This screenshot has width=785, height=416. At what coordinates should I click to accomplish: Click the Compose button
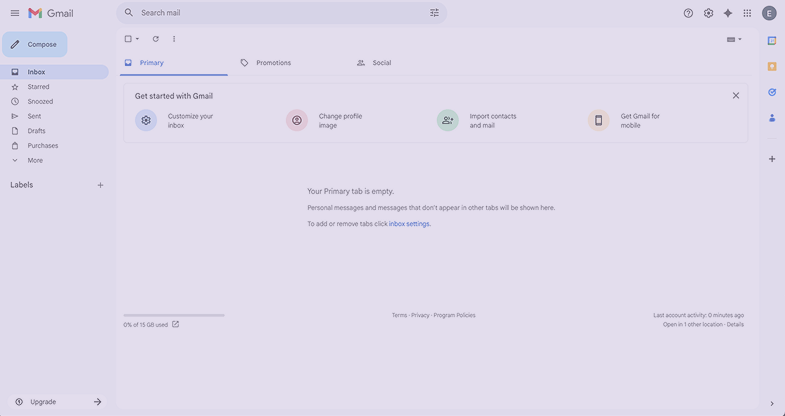click(35, 45)
